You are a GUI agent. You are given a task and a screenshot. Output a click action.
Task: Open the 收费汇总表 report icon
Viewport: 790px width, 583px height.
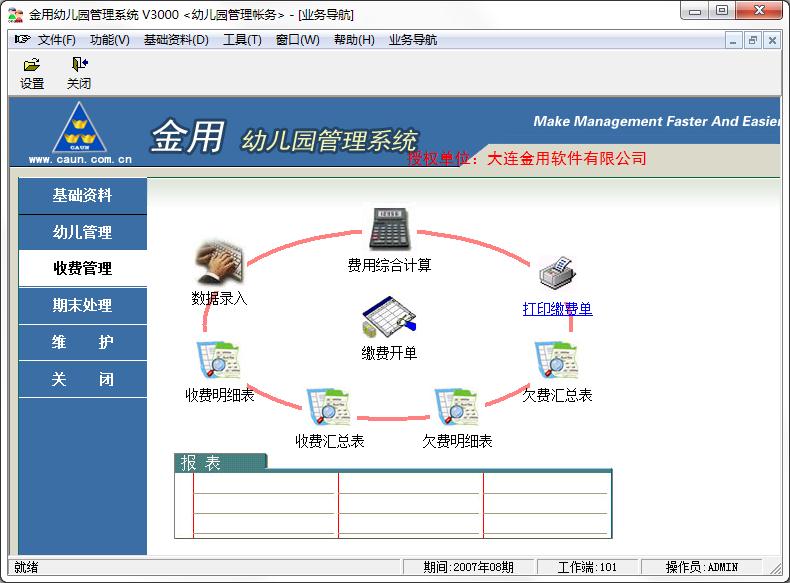[x=329, y=407]
